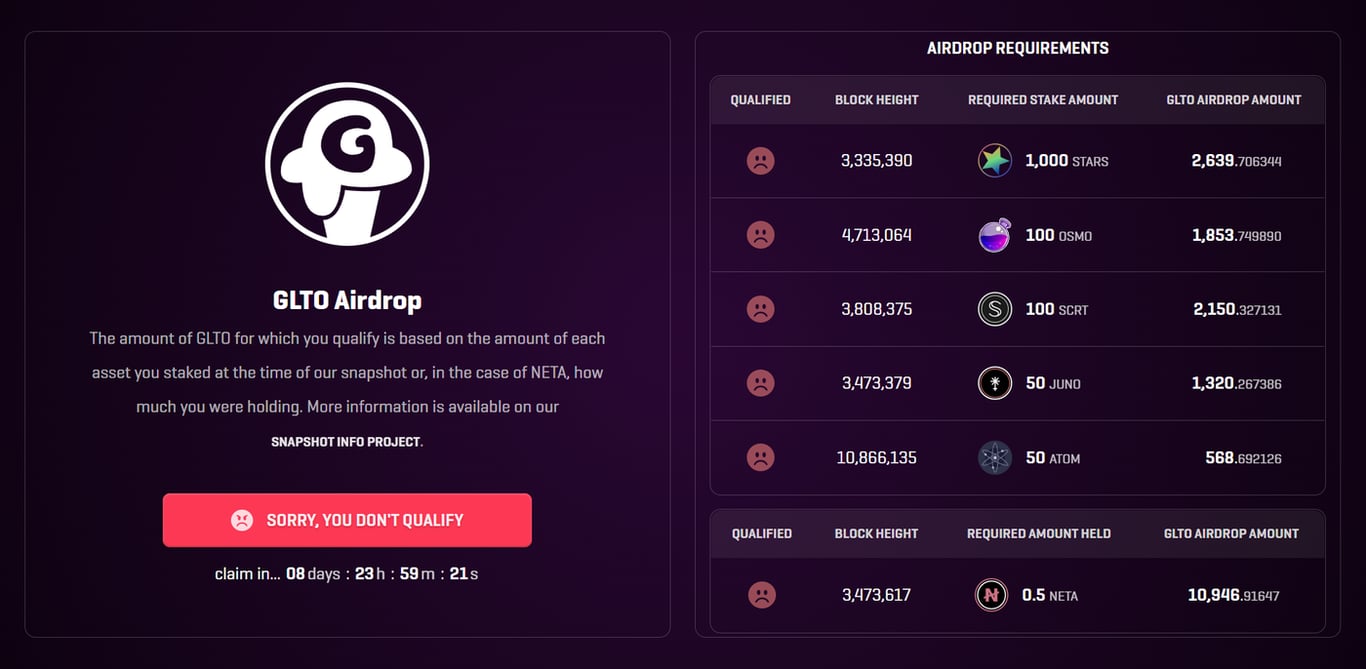
Task: Click the Required Amount Held column header
Action: 1039,534
